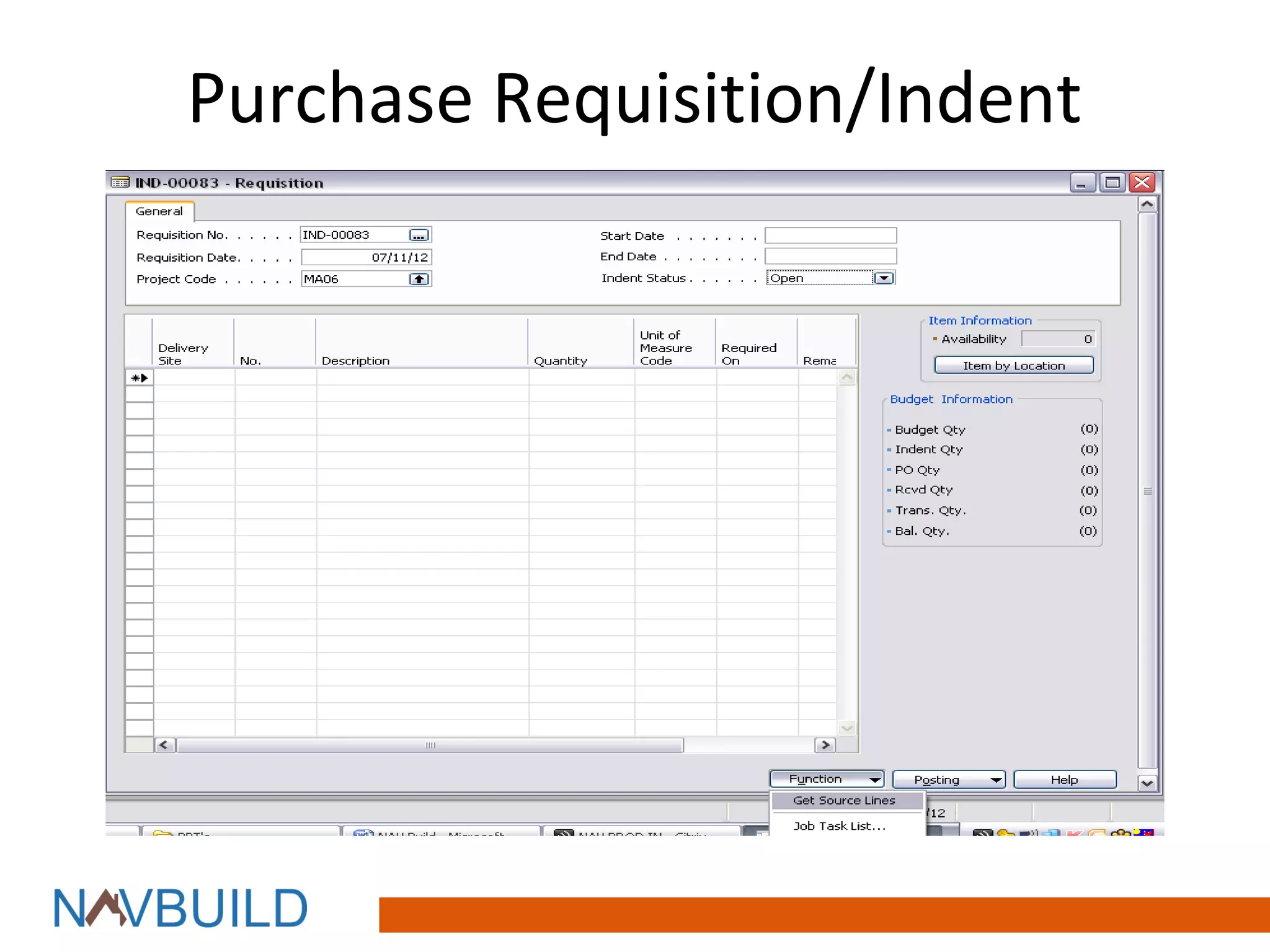The width and height of the screenshot is (1270, 952).
Task: Click the Required On column header
Action: 757,342
